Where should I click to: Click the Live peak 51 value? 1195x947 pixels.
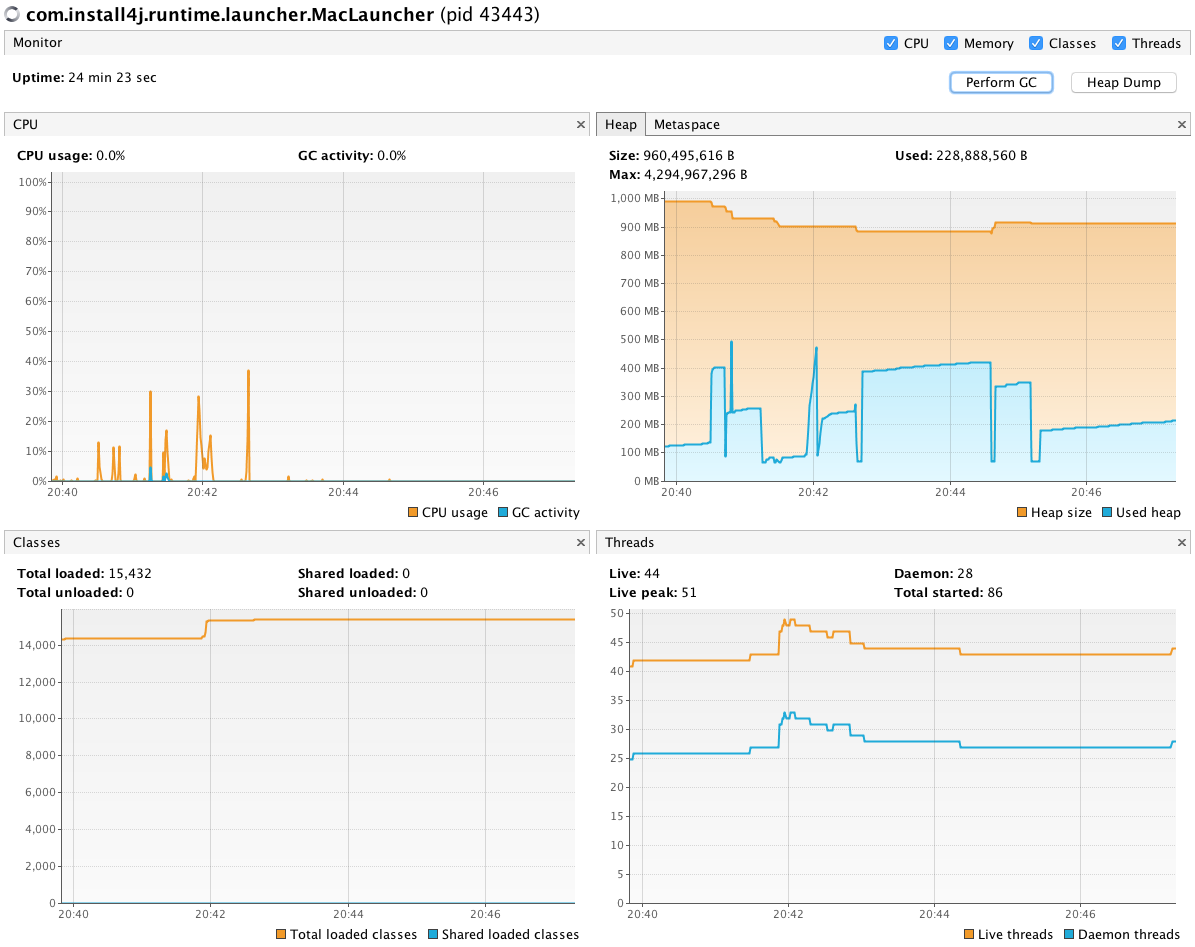point(689,593)
